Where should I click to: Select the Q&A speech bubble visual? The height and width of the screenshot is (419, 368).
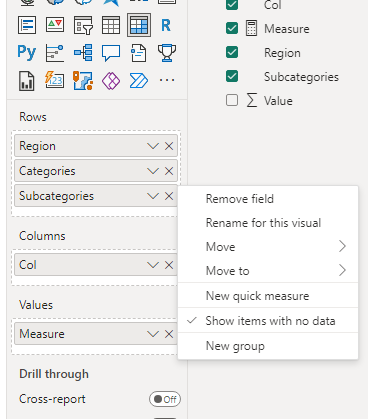(x=111, y=53)
